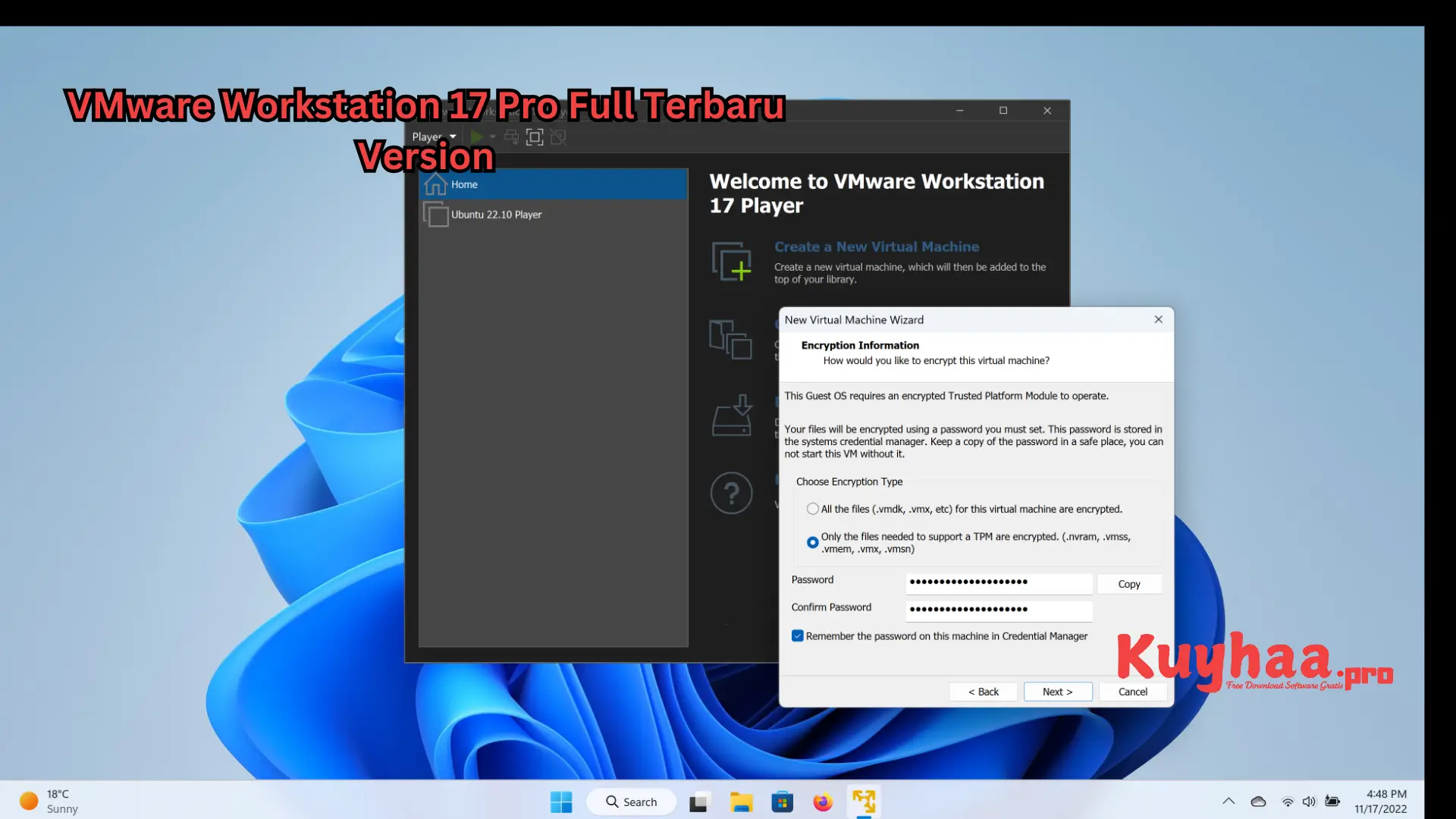Click the Send Ctrl+Alt+Del toolbar icon

pos(512,137)
